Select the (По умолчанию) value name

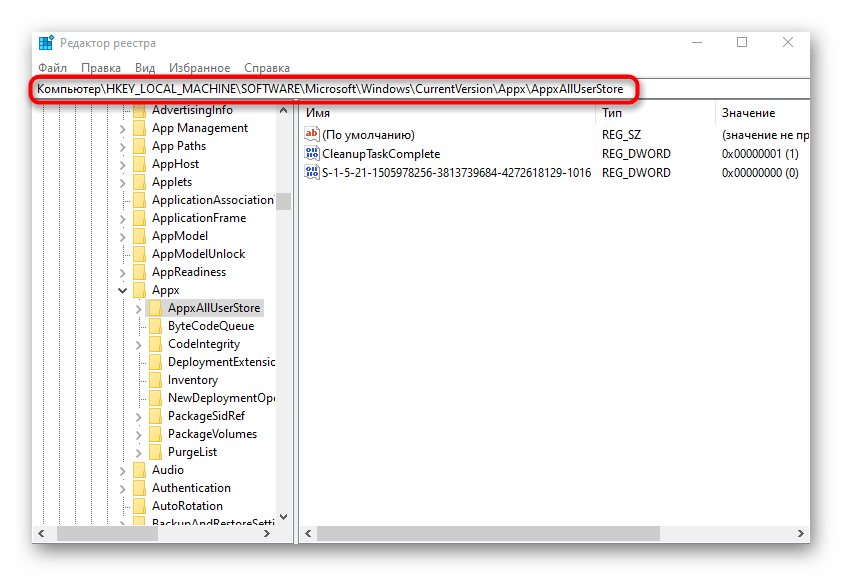pos(368,135)
